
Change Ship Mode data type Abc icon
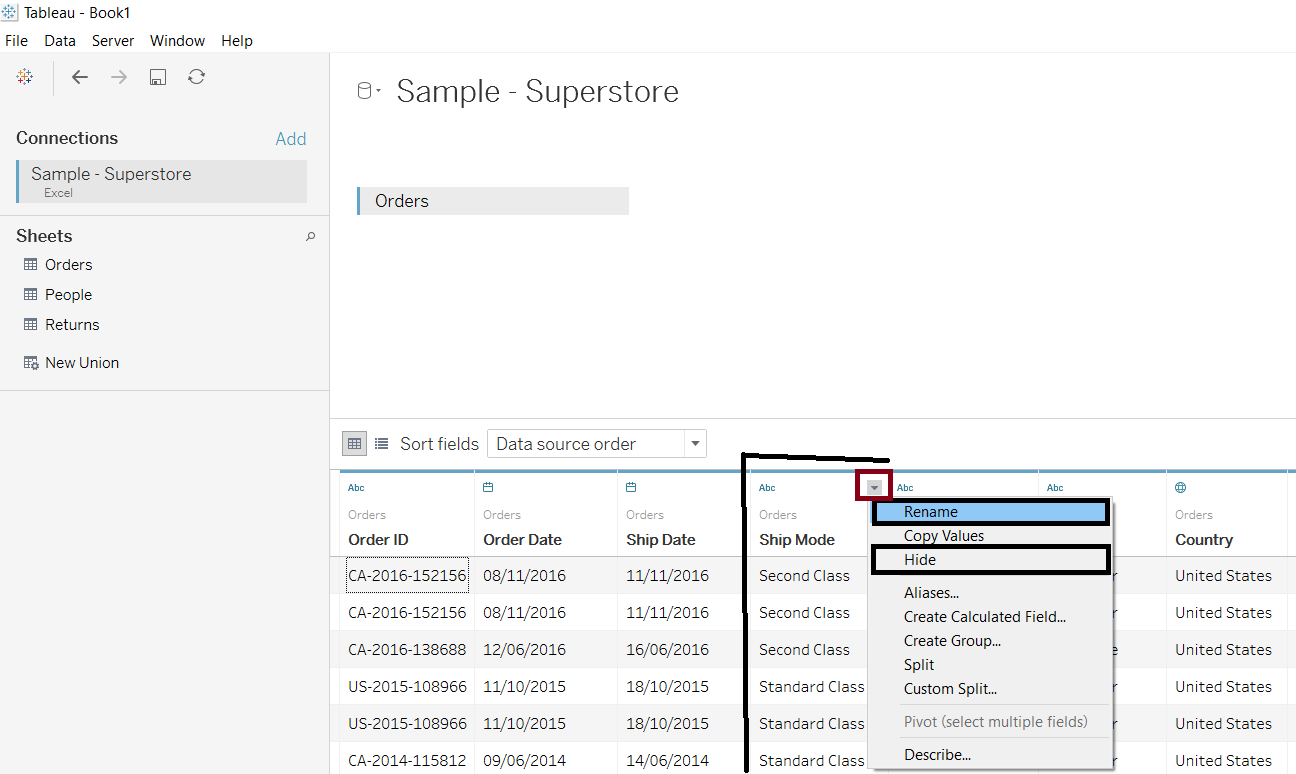coord(767,488)
